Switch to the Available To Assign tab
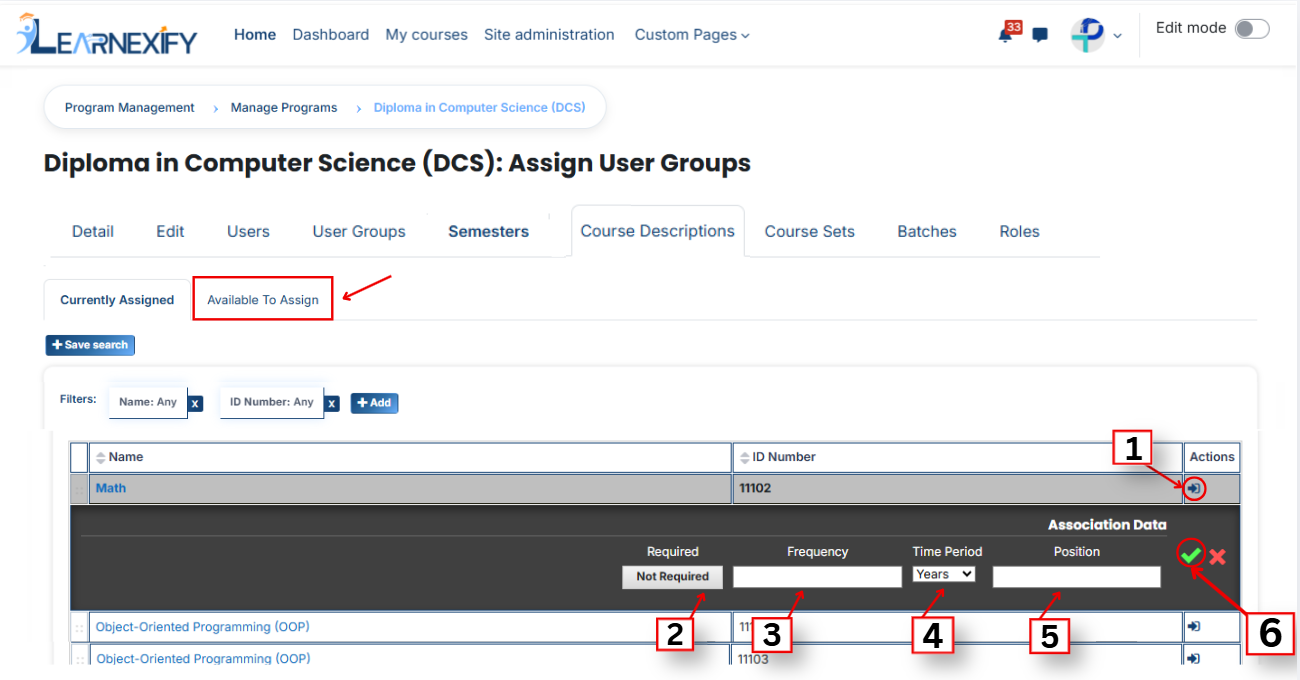The width and height of the screenshot is (1300, 680). pos(263,299)
